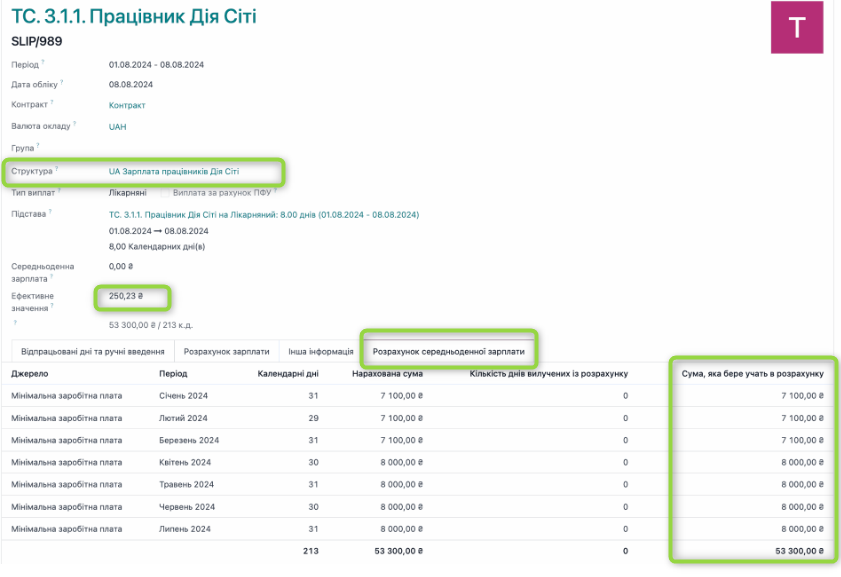
Task: Click the help icon beside Тип виплат
Action: click(57, 190)
